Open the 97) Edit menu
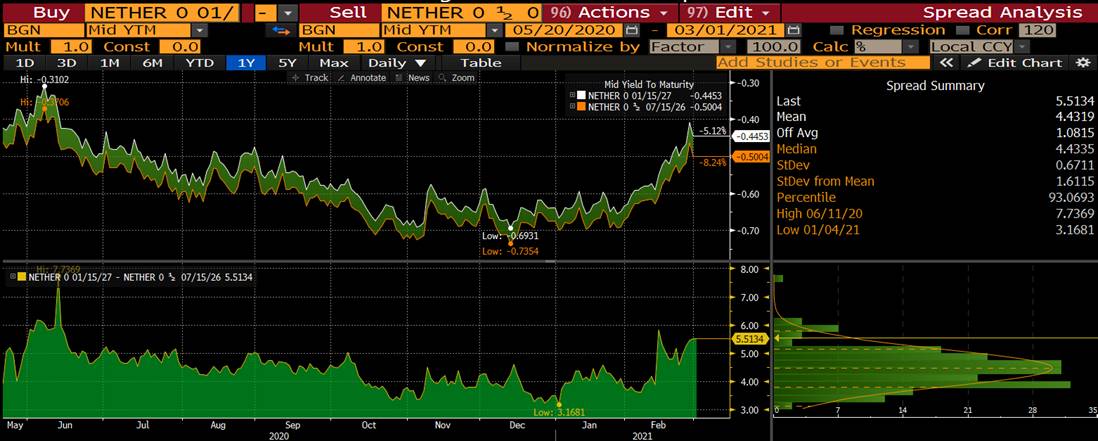 tap(728, 13)
